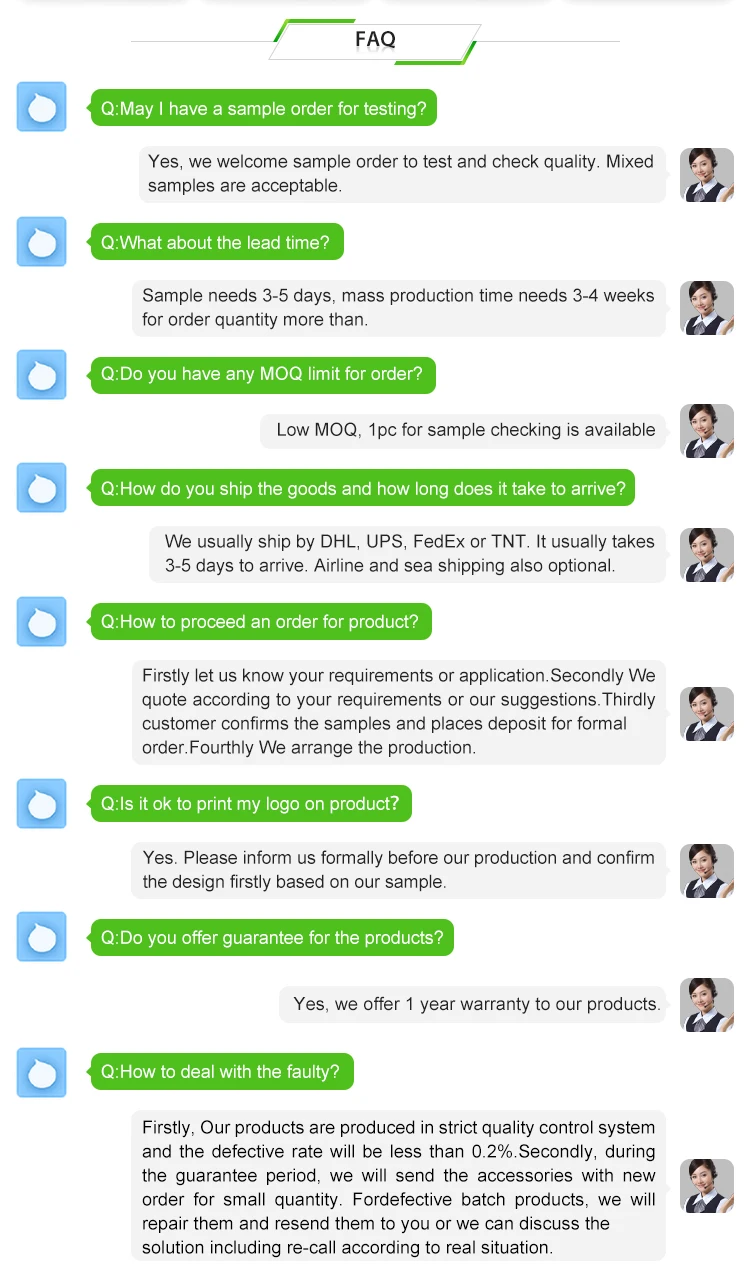This screenshot has width=750, height=1281.
Task: Click question 'What about the lead time?'
Action: (x=216, y=242)
